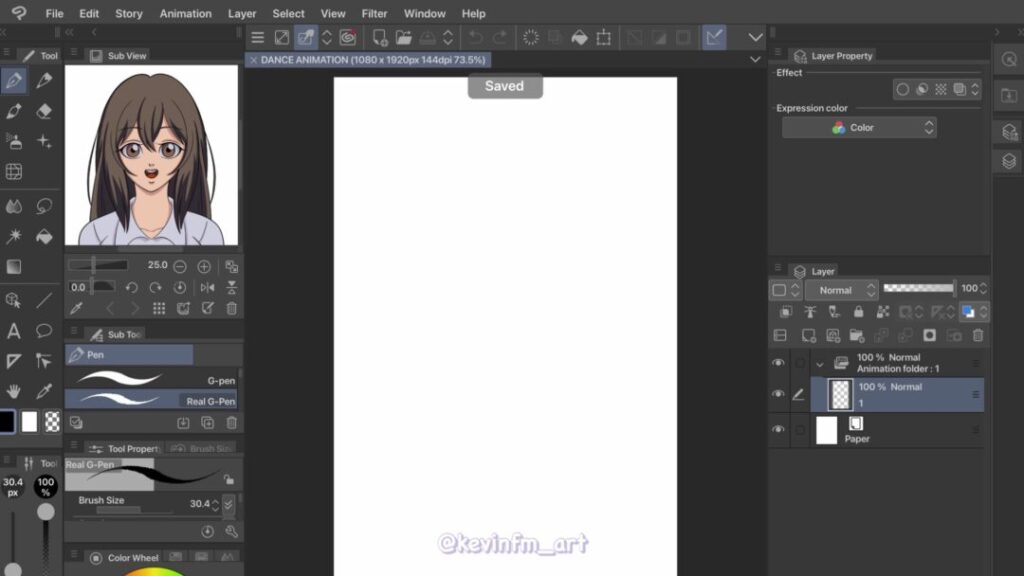
Task: Click the Undo arrow in command bar
Action: [475, 37]
